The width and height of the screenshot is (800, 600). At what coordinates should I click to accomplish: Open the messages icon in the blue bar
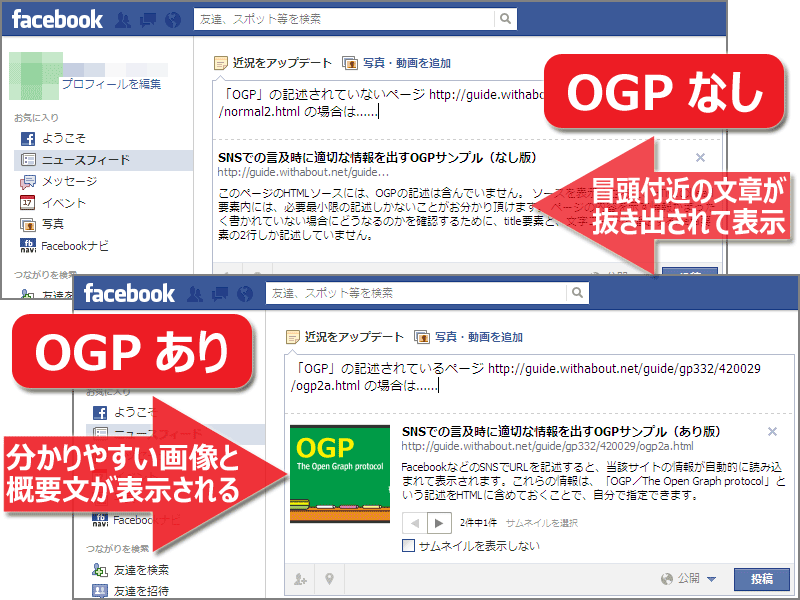[x=220, y=295]
